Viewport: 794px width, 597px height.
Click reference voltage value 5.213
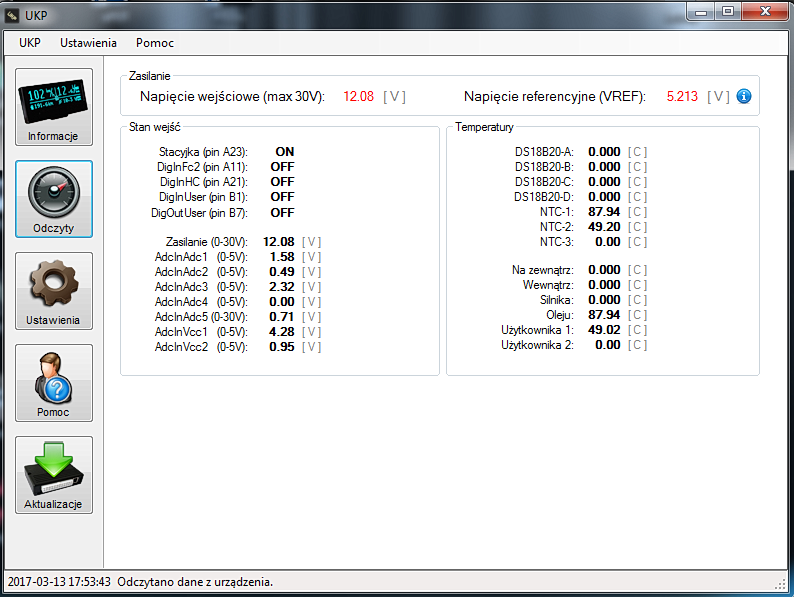tap(682, 96)
